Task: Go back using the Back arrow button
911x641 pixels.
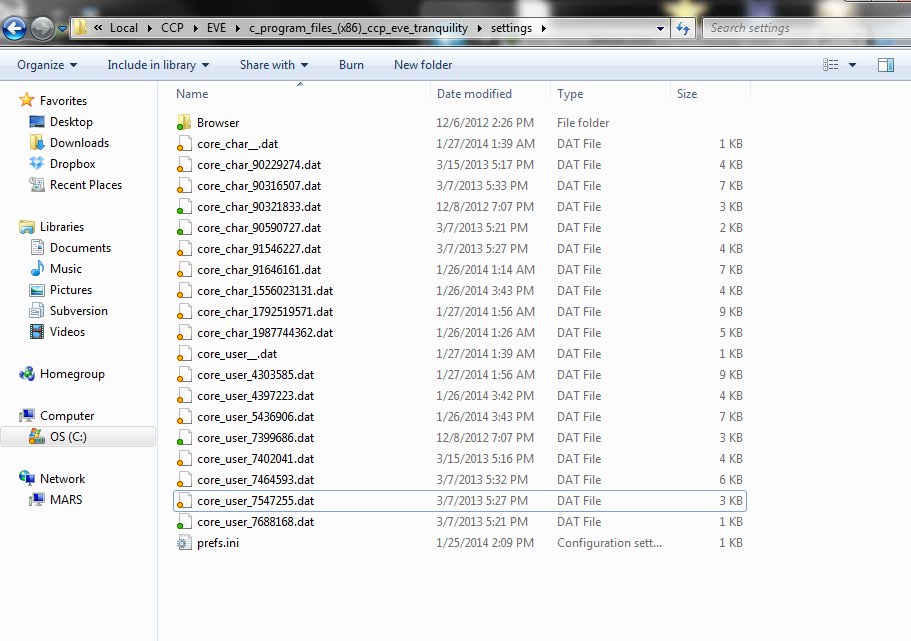Action: [14, 28]
